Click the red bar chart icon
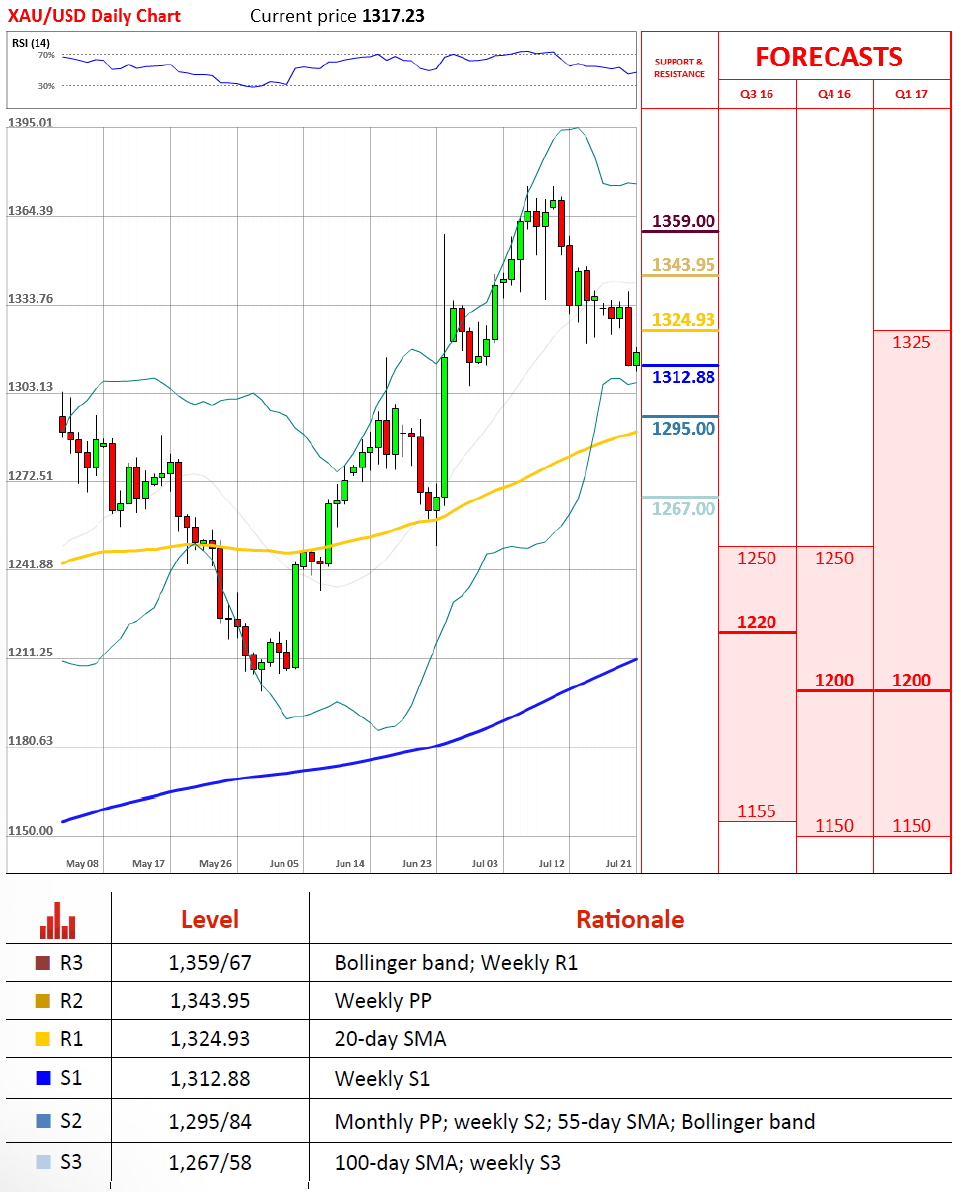The image size is (961, 1192). click(58, 920)
